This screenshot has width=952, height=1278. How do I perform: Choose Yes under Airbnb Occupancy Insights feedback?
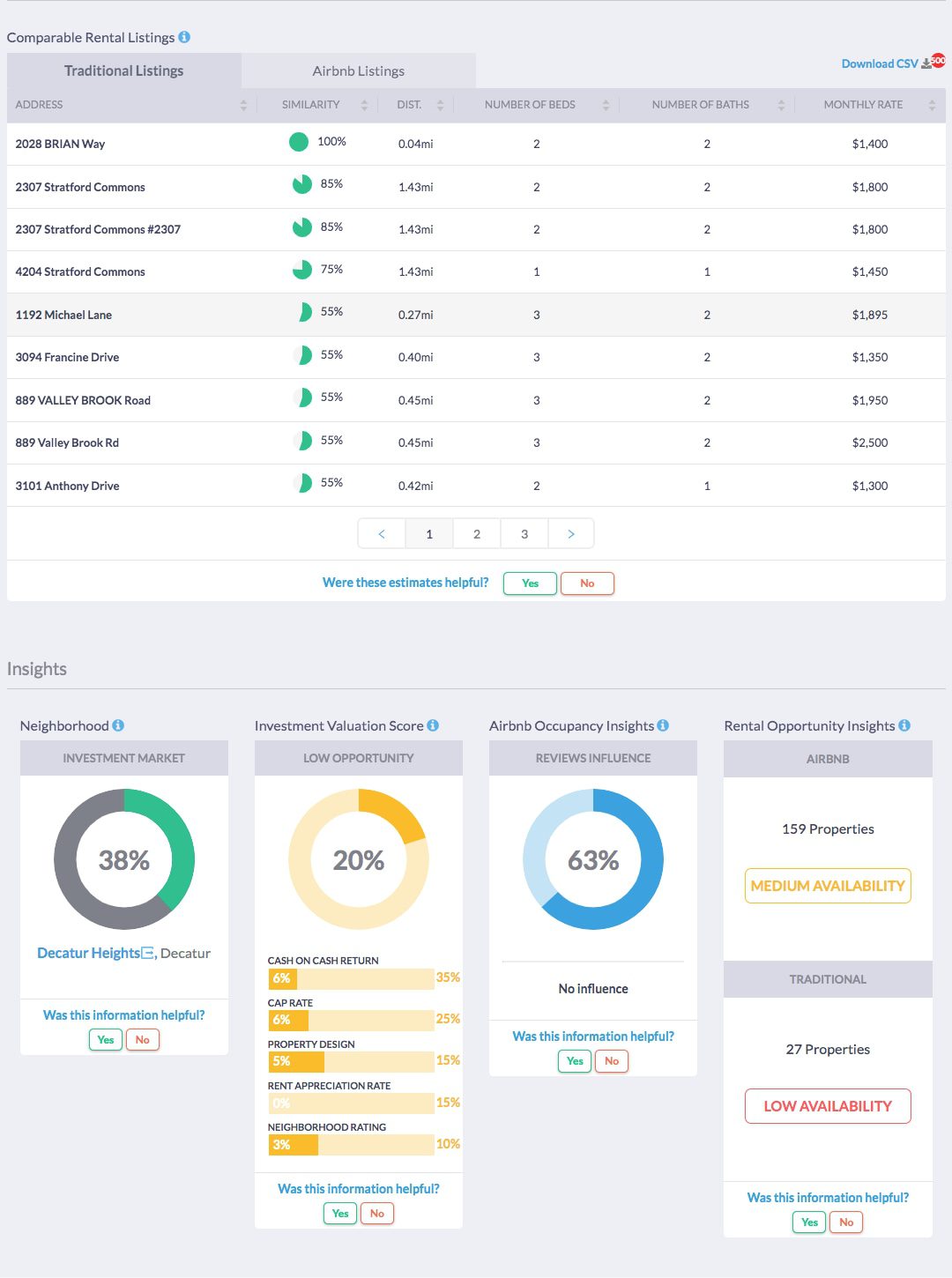point(575,1061)
